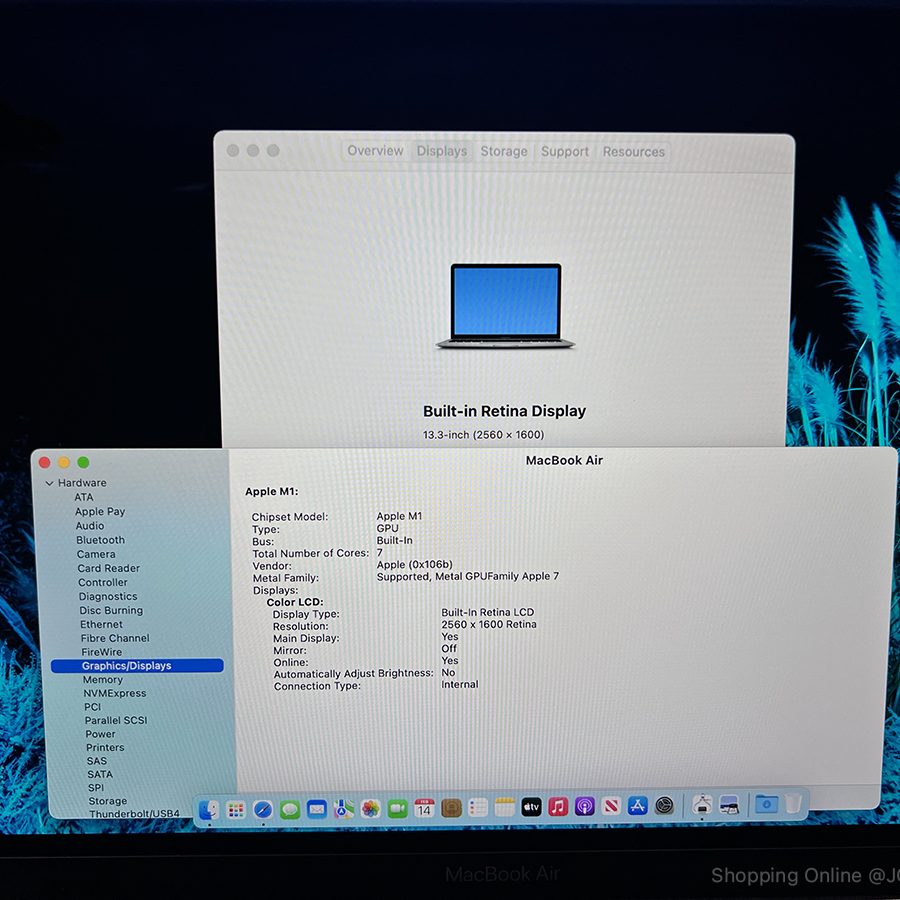Launch the Notes app in the Dock
This screenshot has height=900, width=900.
[505, 808]
